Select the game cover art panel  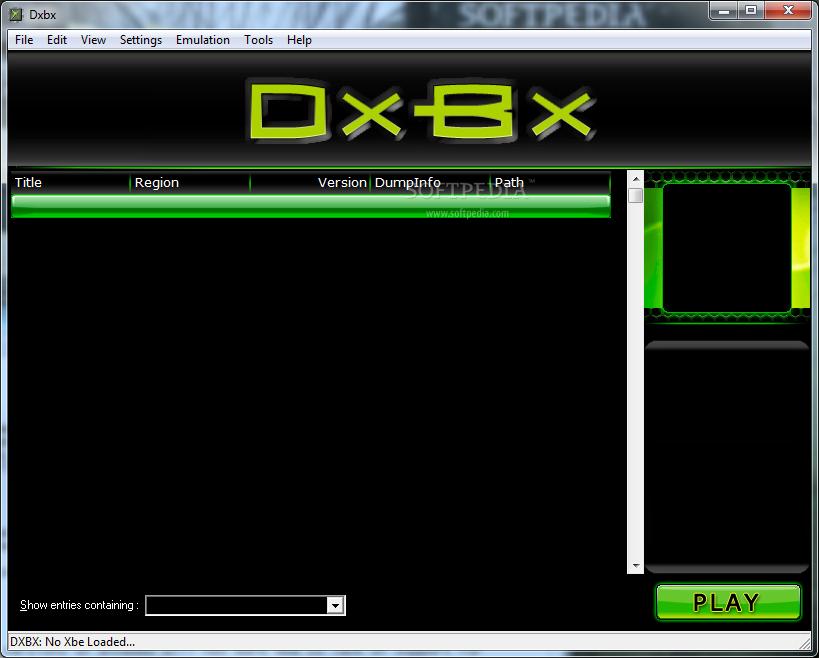coord(727,248)
